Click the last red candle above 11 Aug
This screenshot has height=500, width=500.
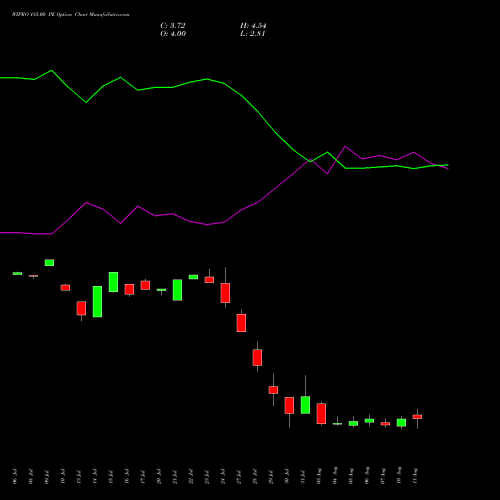coord(417,417)
